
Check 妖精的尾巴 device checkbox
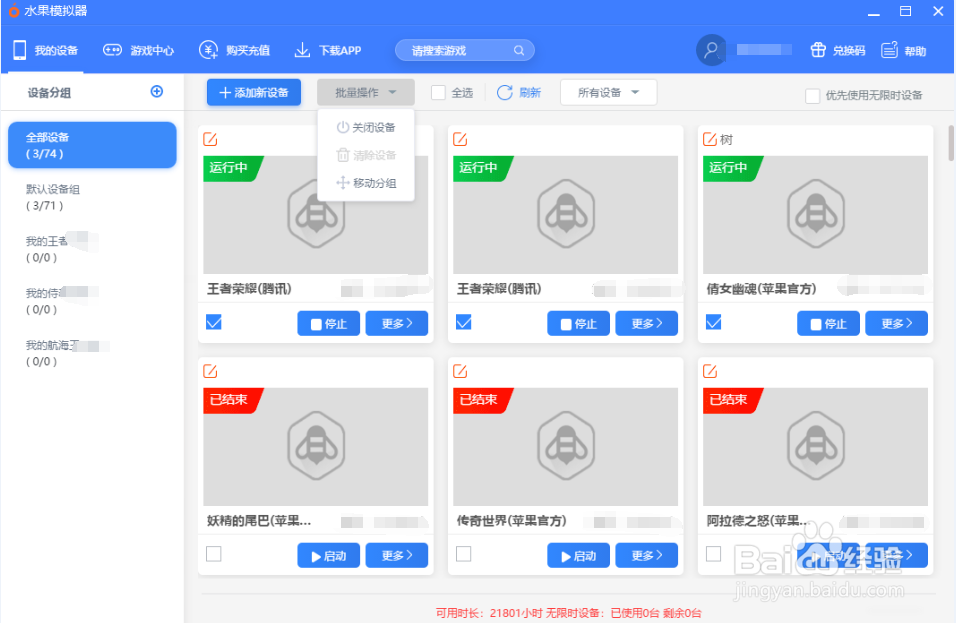[213, 554]
